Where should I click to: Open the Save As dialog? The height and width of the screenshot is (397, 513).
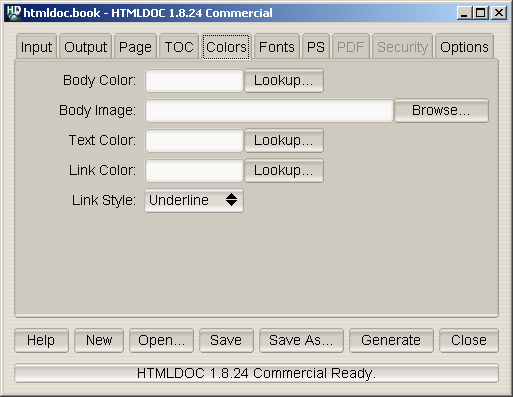301,340
